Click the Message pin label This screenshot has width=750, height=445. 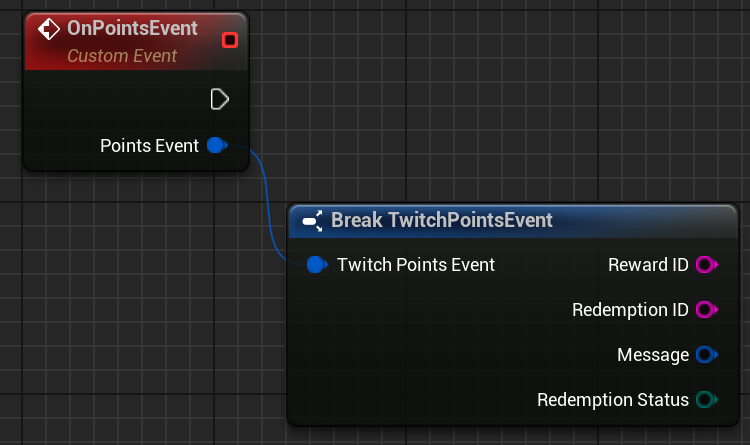pyautogui.click(x=653, y=355)
